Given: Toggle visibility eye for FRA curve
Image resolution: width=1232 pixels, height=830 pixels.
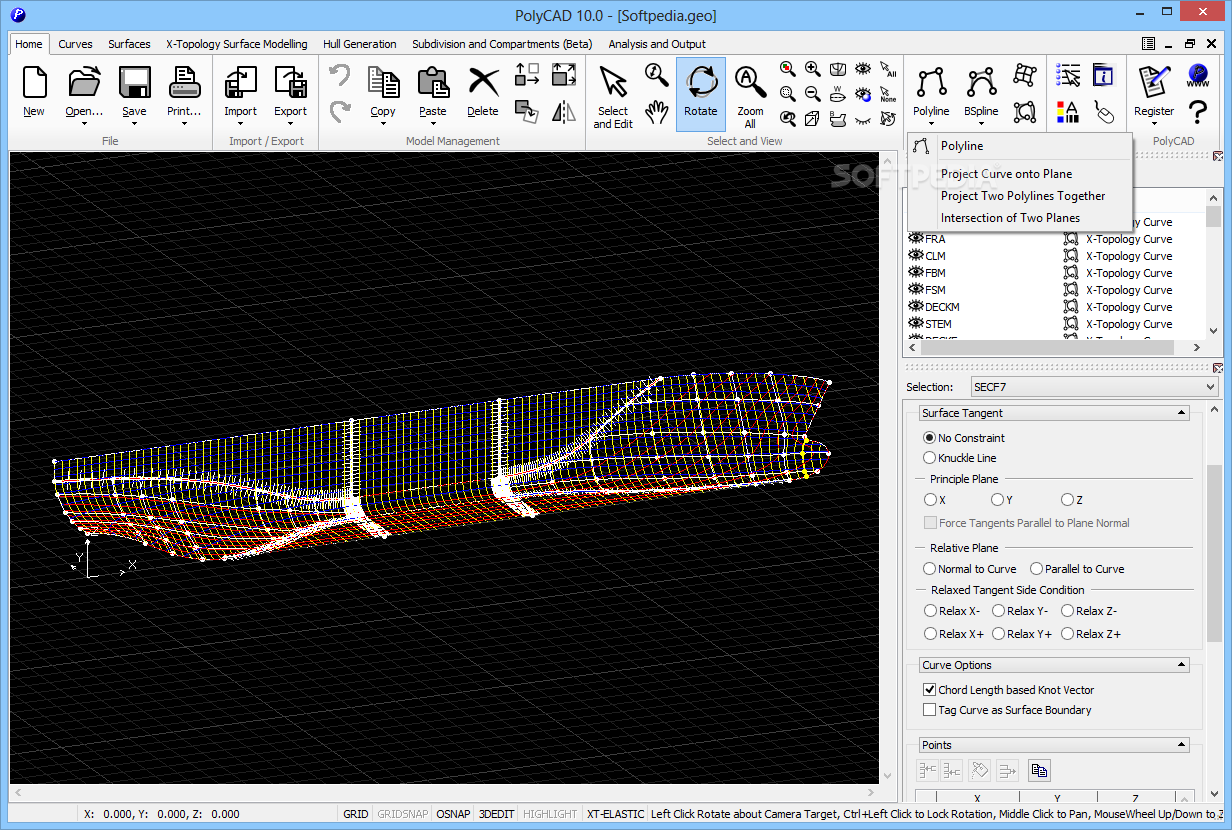Looking at the screenshot, I should (915, 239).
